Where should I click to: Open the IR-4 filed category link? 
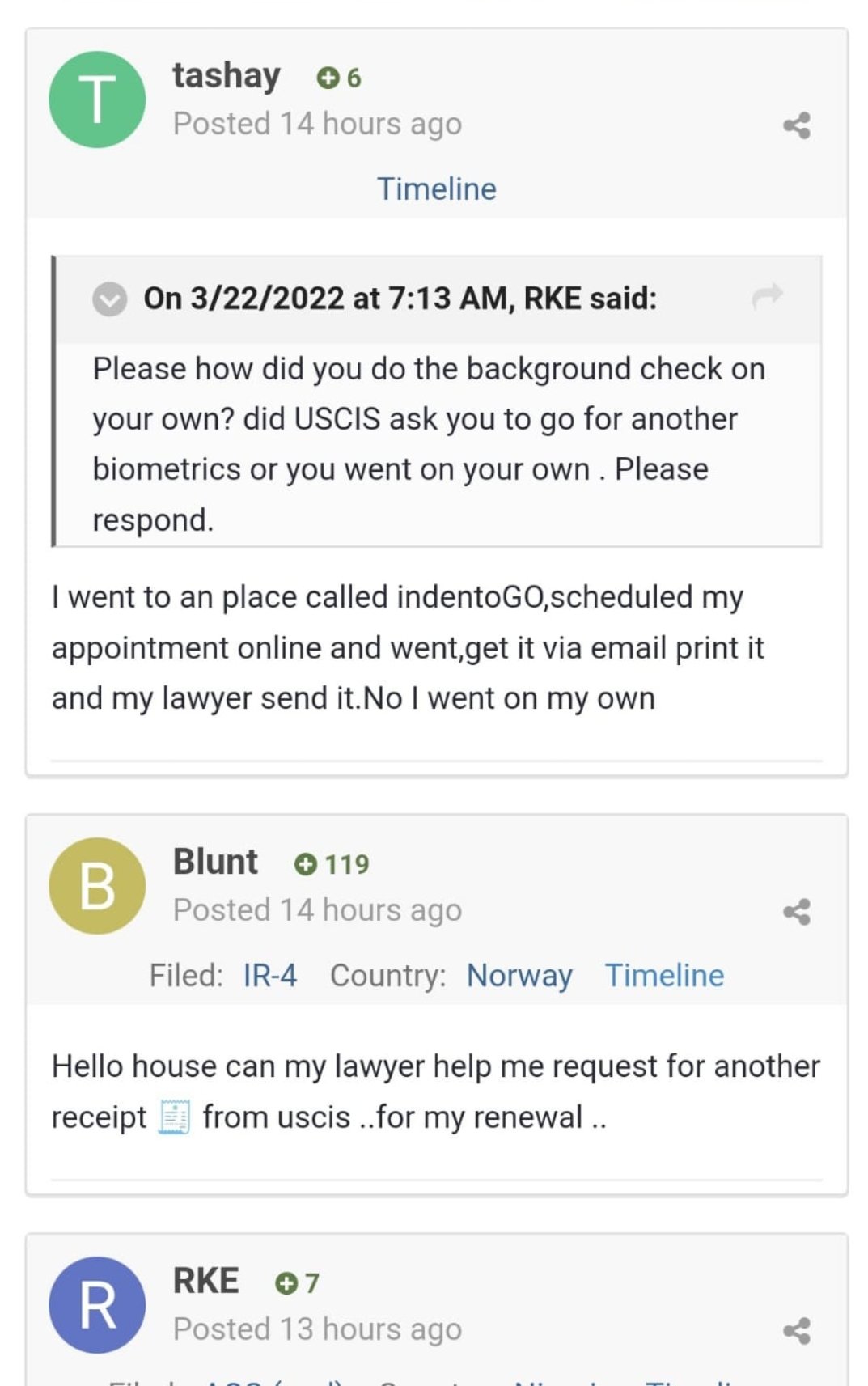[270, 975]
